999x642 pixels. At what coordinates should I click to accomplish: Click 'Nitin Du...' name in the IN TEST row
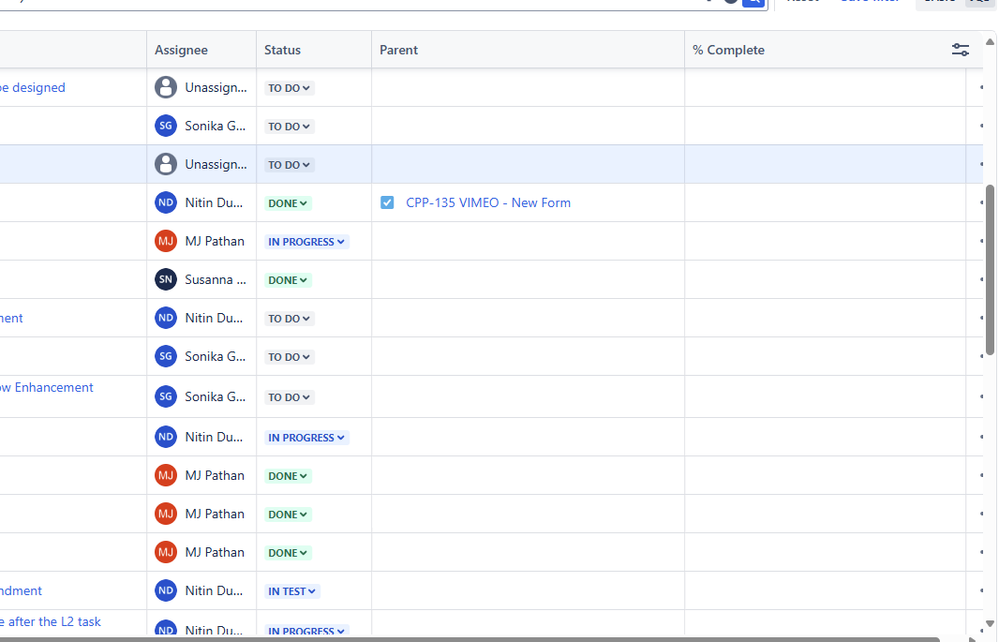213,590
